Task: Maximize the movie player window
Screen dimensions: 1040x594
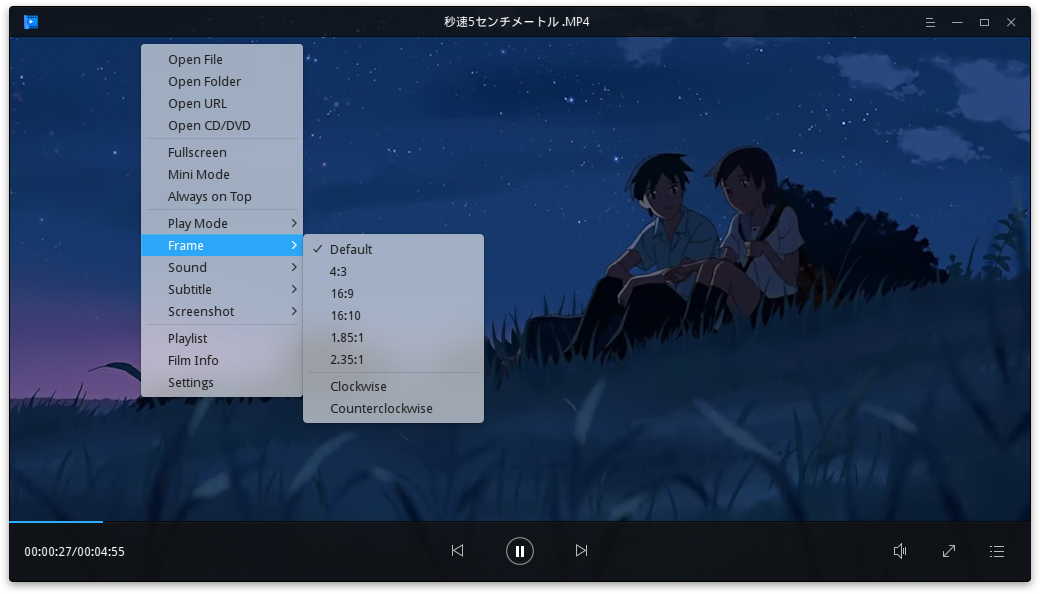Action: [984, 23]
